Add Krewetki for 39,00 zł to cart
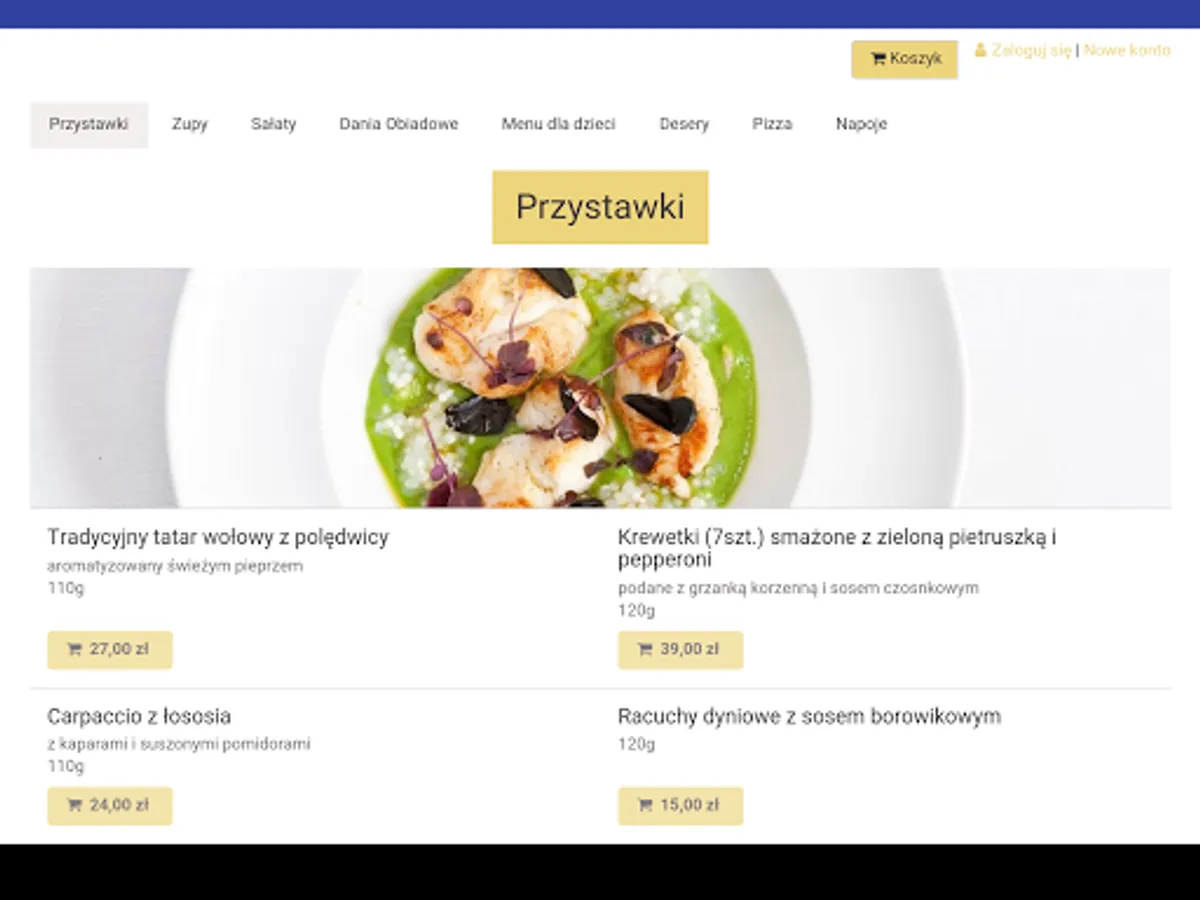Viewport: 1200px width, 900px height. [x=680, y=650]
